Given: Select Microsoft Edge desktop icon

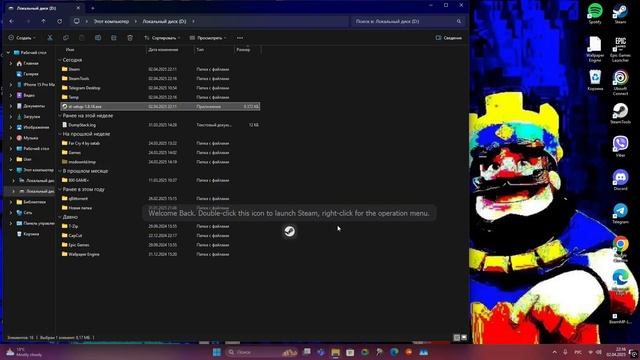Looking at the screenshot, I should (x=620, y=282).
